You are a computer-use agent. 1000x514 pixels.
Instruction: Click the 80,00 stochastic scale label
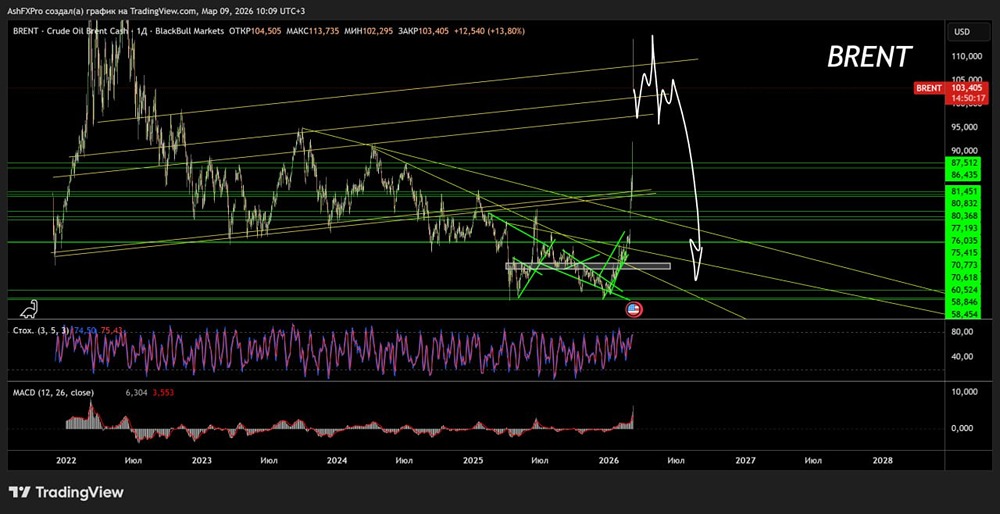pos(963,332)
